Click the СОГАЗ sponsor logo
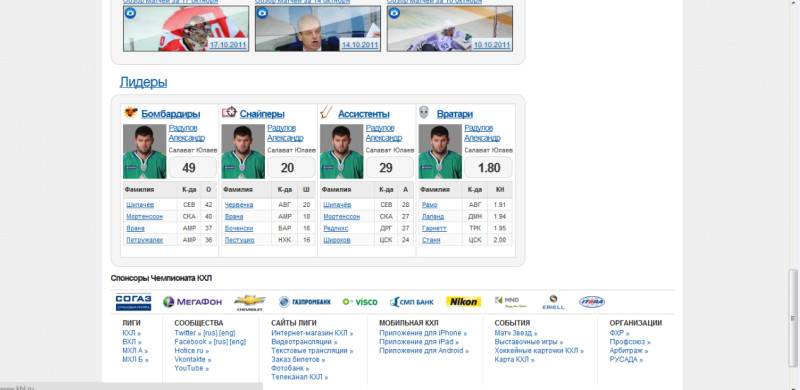 133,302
